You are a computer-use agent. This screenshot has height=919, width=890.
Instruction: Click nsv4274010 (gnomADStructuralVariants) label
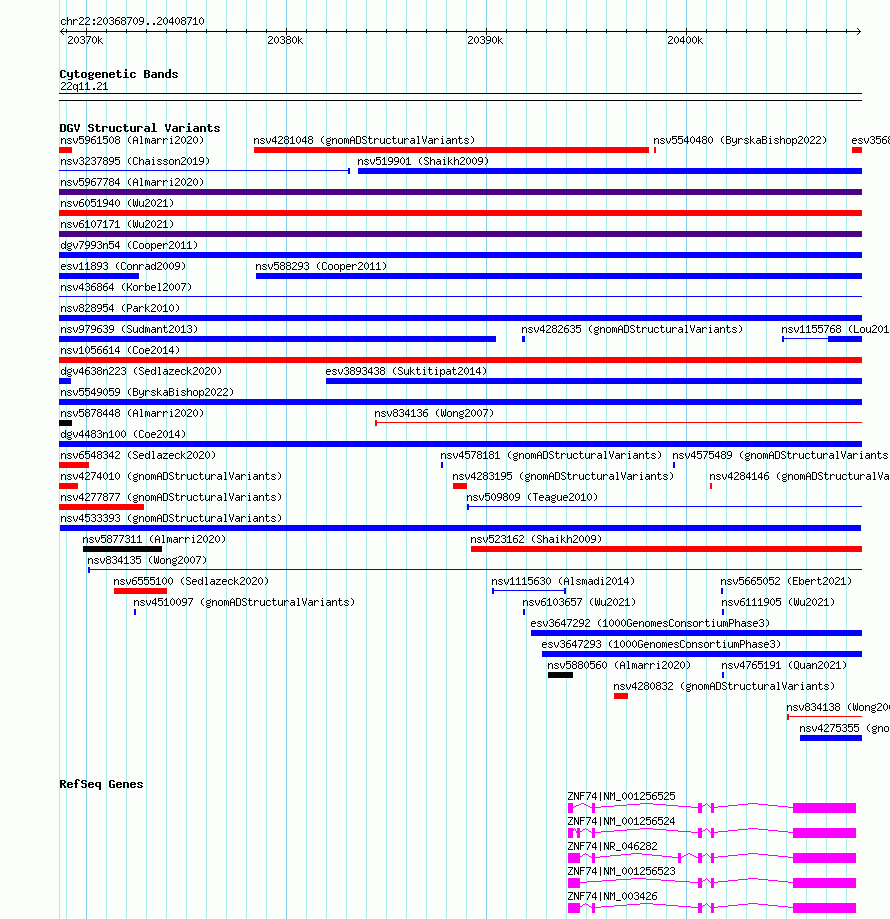click(x=171, y=476)
